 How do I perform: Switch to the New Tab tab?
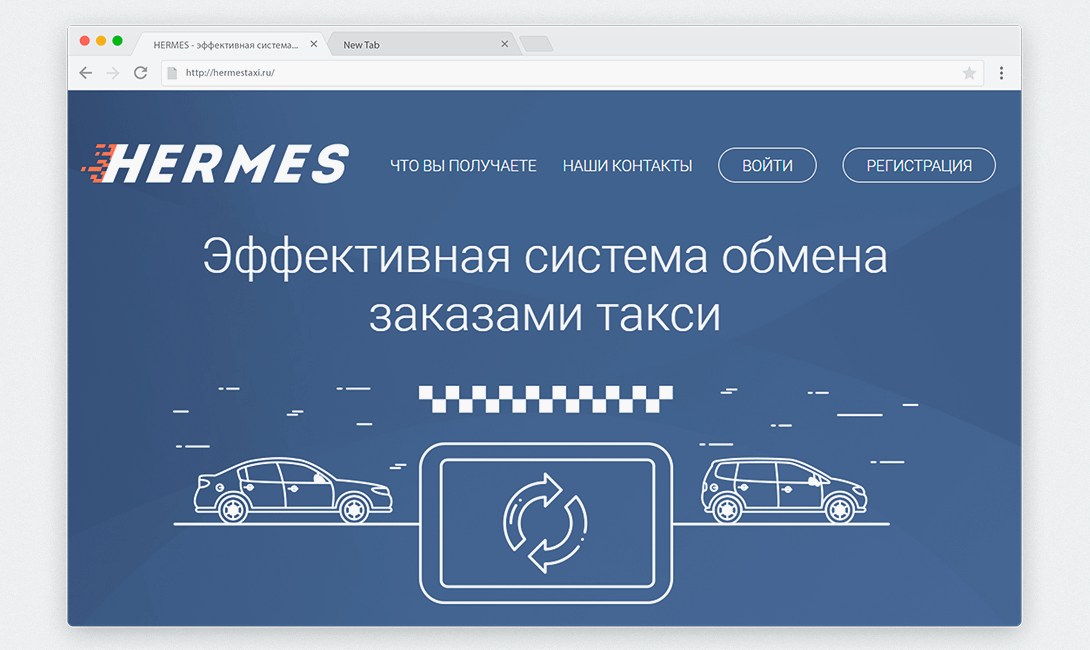[x=423, y=44]
